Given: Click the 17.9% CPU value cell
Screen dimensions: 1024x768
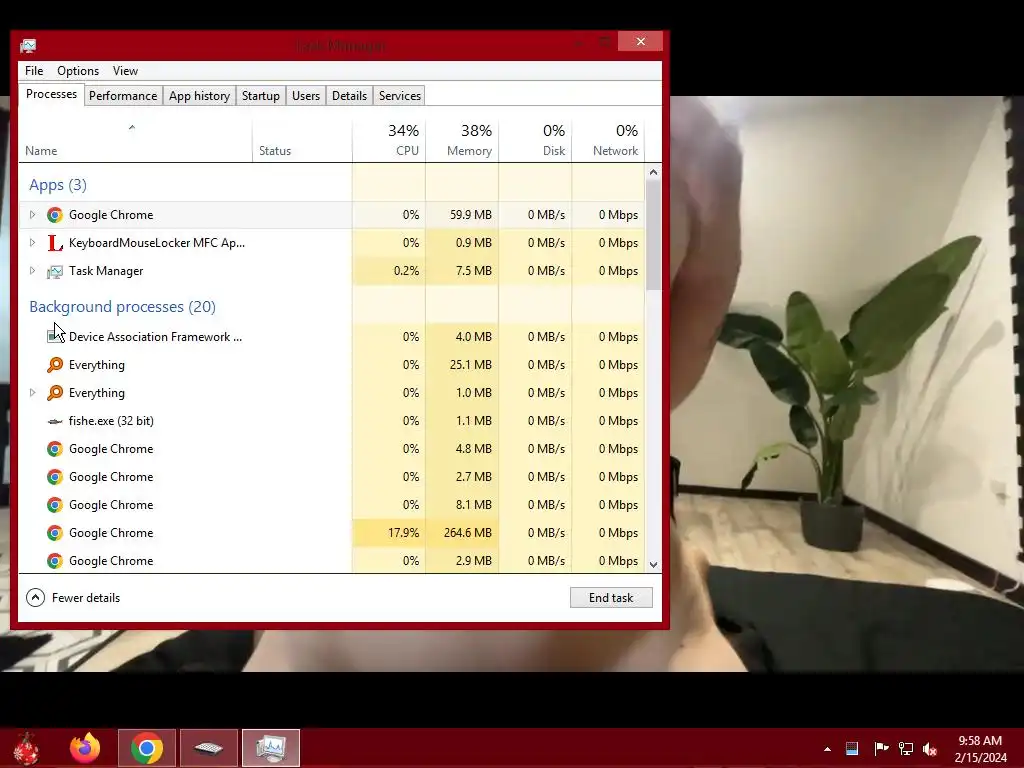Looking at the screenshot, I should click(389, 533).
